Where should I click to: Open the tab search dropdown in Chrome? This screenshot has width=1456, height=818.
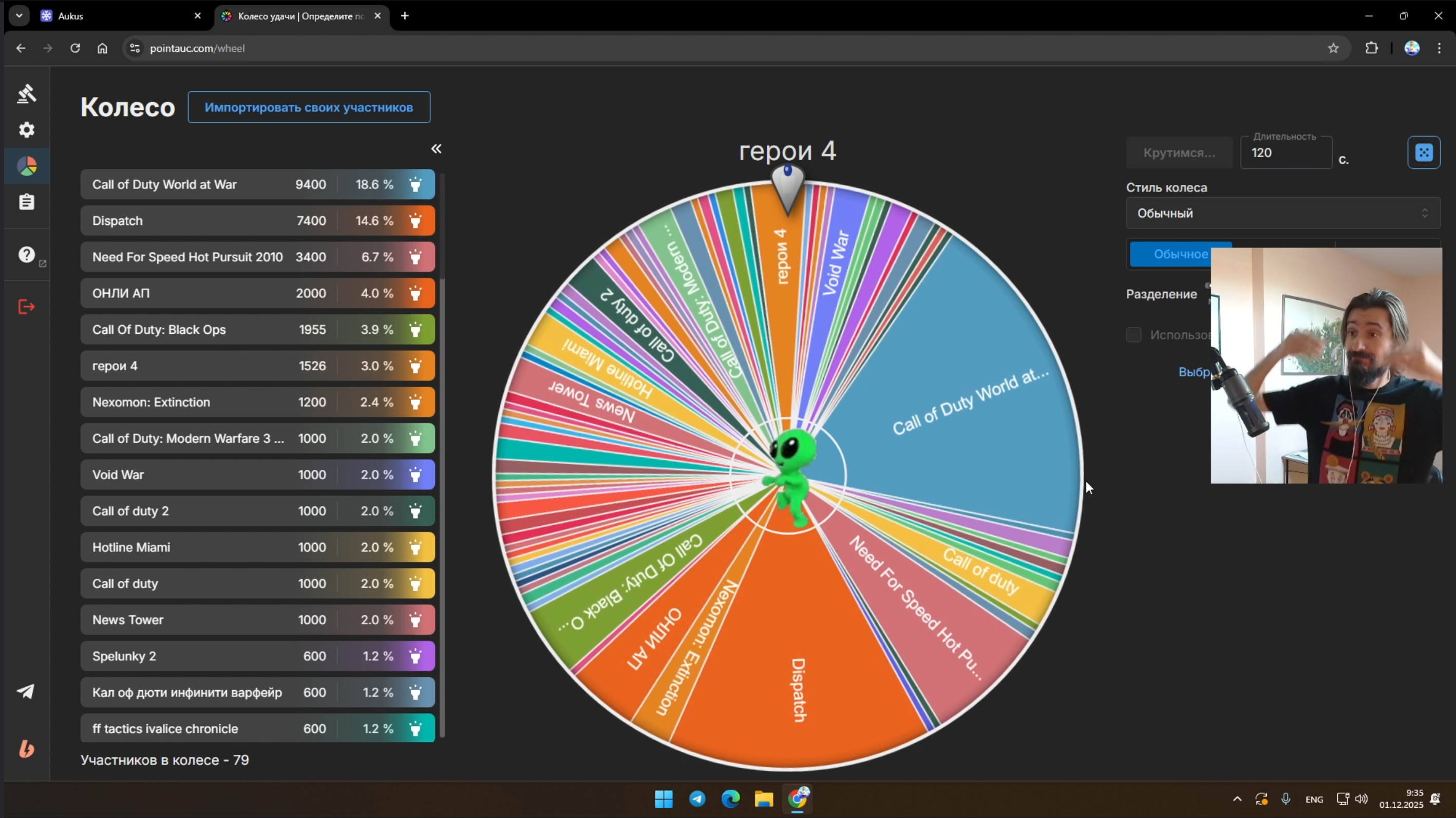tap(19, 16)
